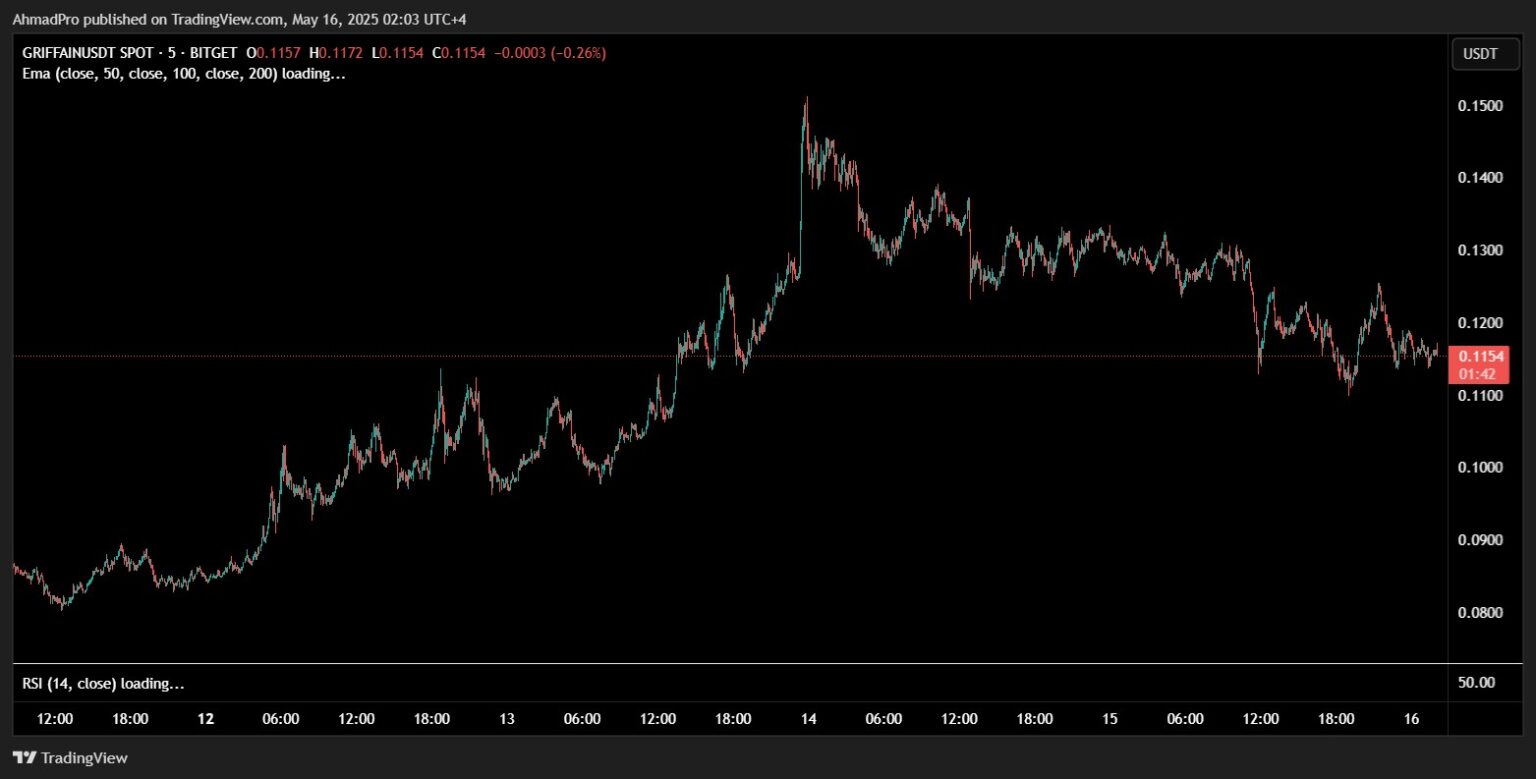
Task: Click the 12:00 time axis label
Action: tap(54, 718)
